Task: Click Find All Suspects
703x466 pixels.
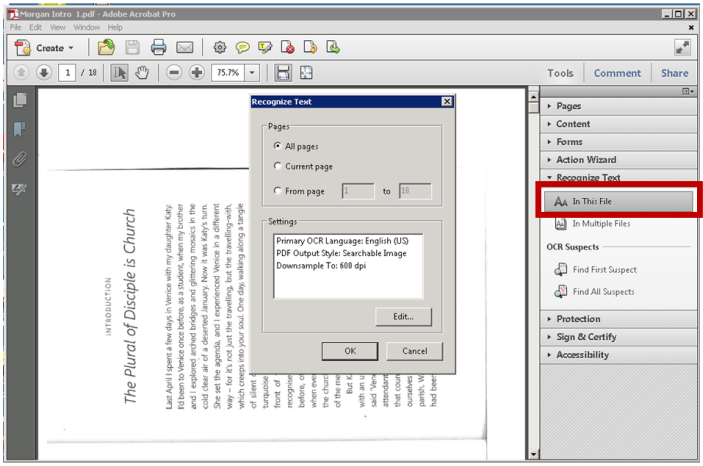Action: click(x=602, y=292)
